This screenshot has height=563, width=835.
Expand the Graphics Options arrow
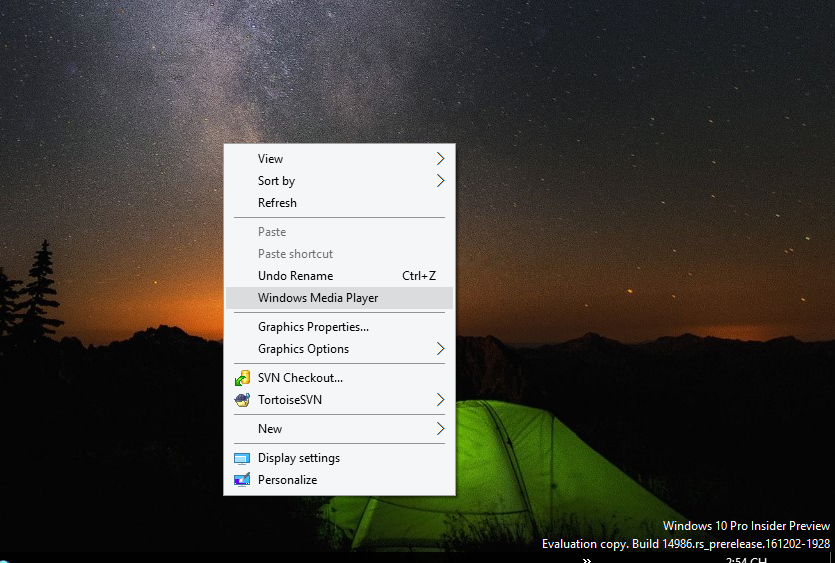(440, 349)
